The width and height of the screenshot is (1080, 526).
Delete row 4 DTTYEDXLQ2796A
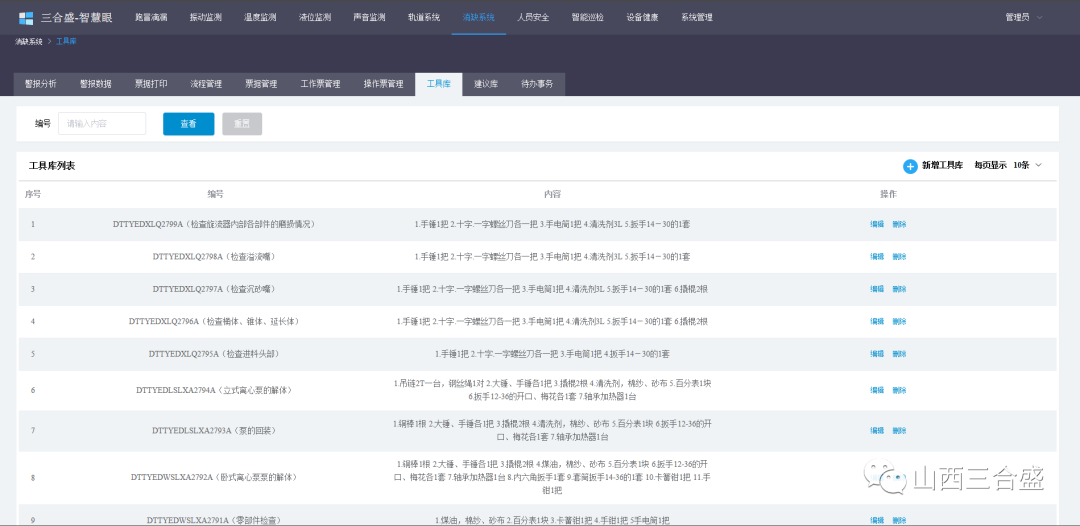[x=900, y=322]
